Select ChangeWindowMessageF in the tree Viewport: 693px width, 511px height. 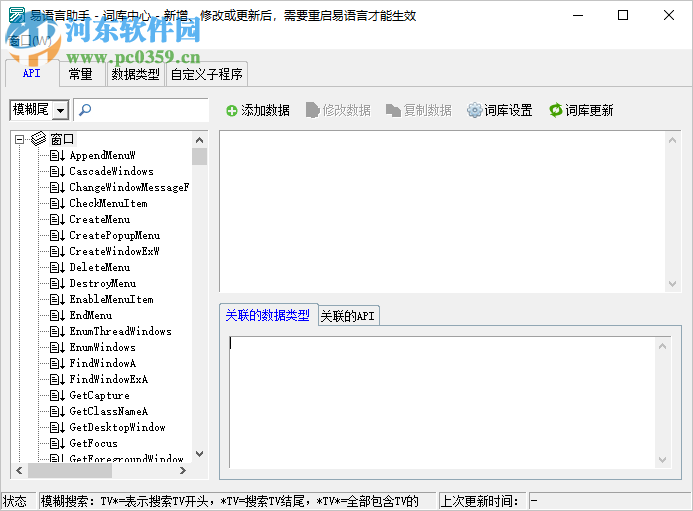[129, 187]
